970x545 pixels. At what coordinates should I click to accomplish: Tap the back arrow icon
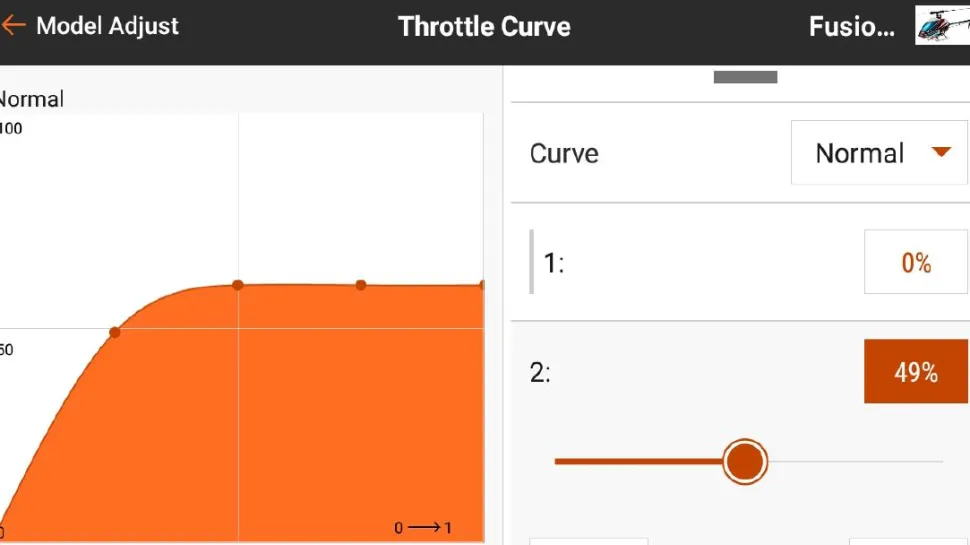(13, 26)
